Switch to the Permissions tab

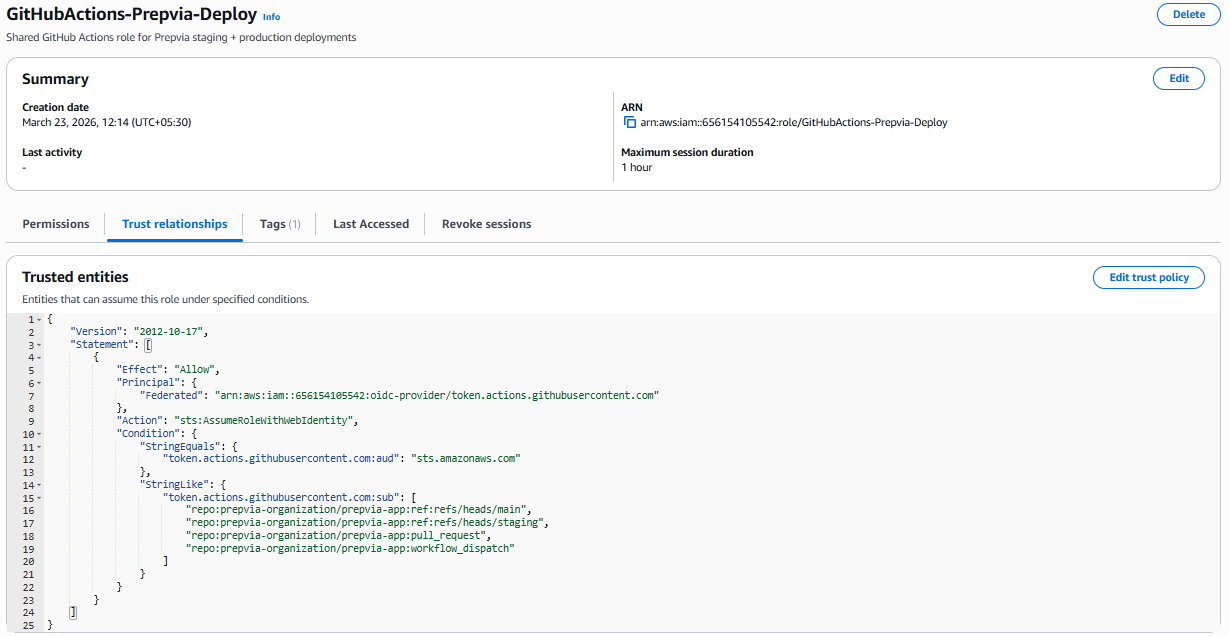(x=56, y=224)
